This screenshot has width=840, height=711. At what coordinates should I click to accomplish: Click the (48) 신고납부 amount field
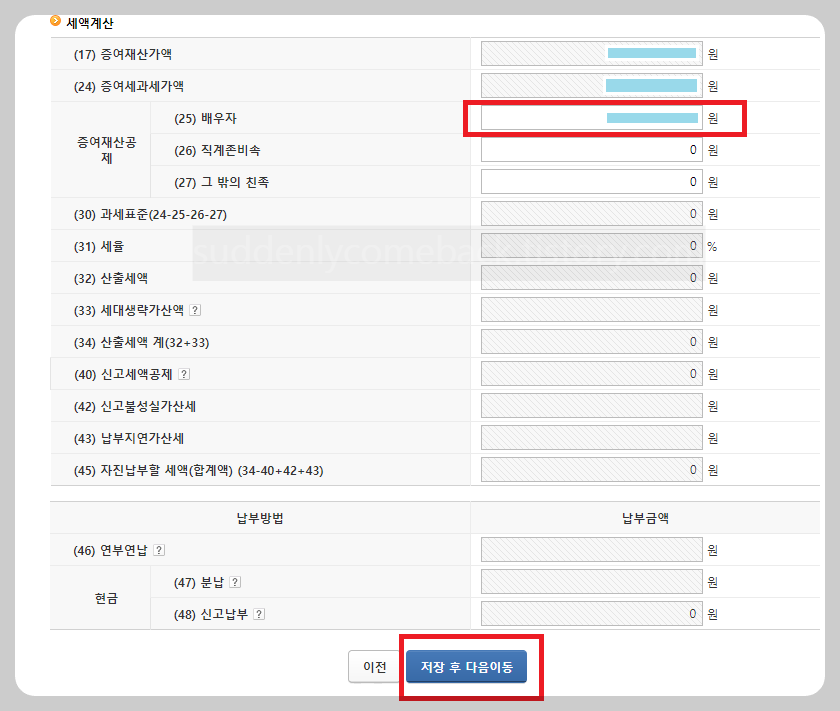pyautogui.click(x=590, y=613)
